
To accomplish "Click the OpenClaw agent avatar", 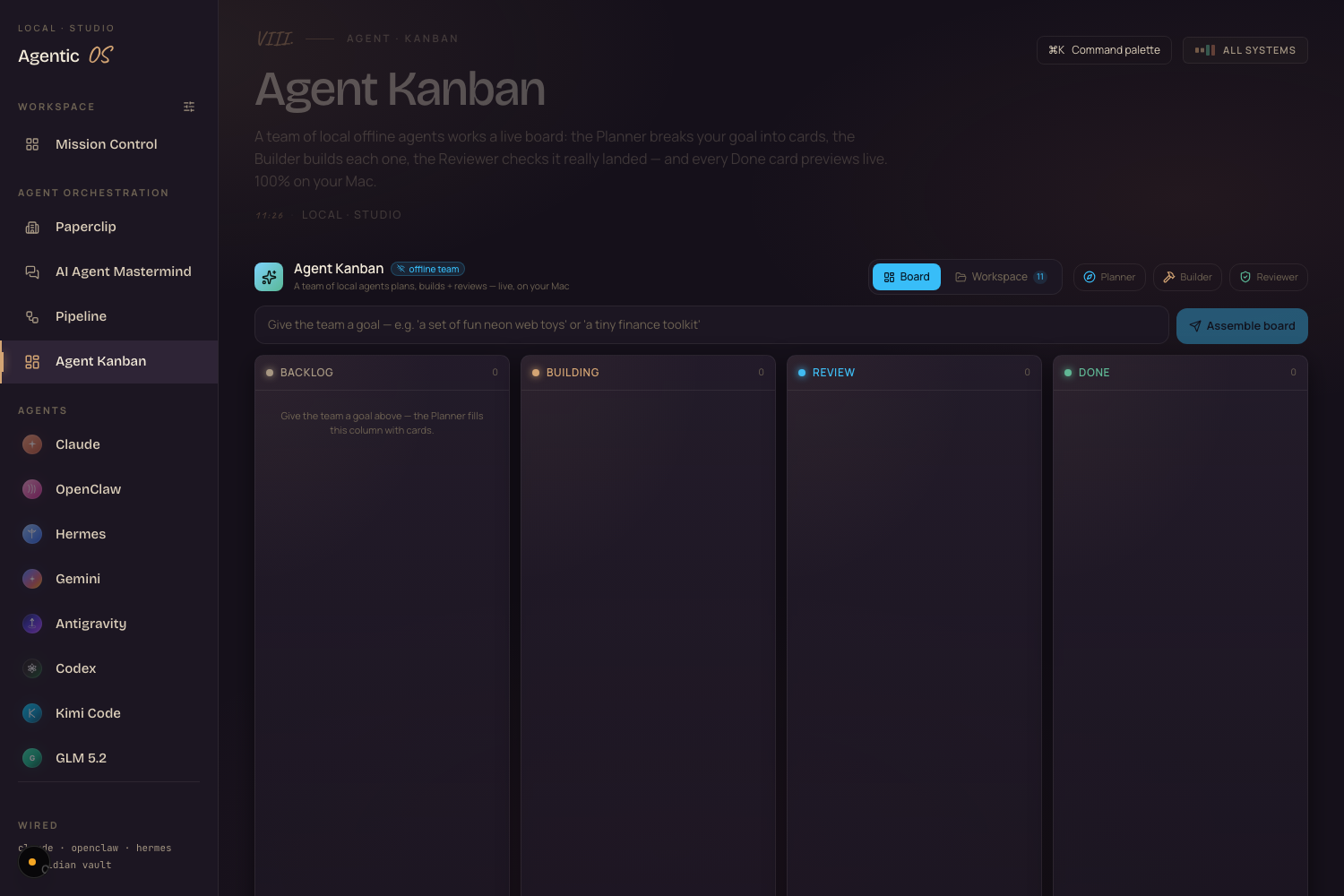I will point(32,489).
